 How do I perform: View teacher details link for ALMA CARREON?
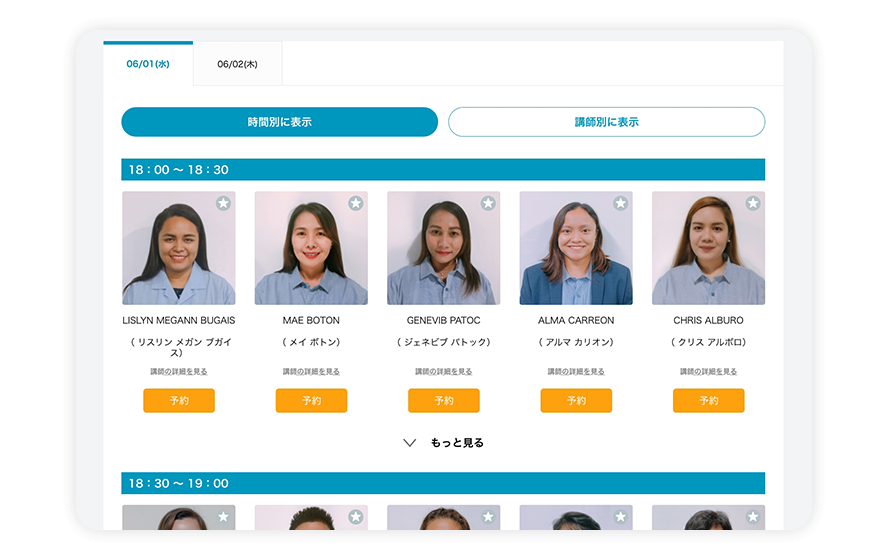point(576,372)
